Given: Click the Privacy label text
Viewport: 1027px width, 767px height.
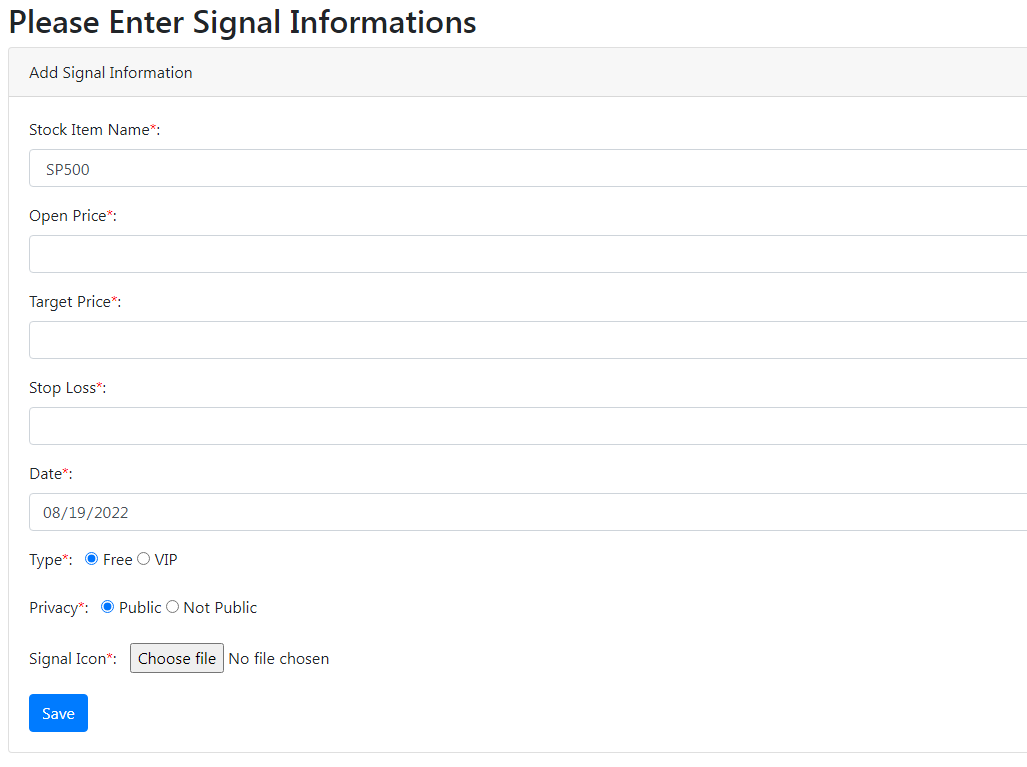Looking at the screenshot, I should pyautogui.click(x=53, y=608).
